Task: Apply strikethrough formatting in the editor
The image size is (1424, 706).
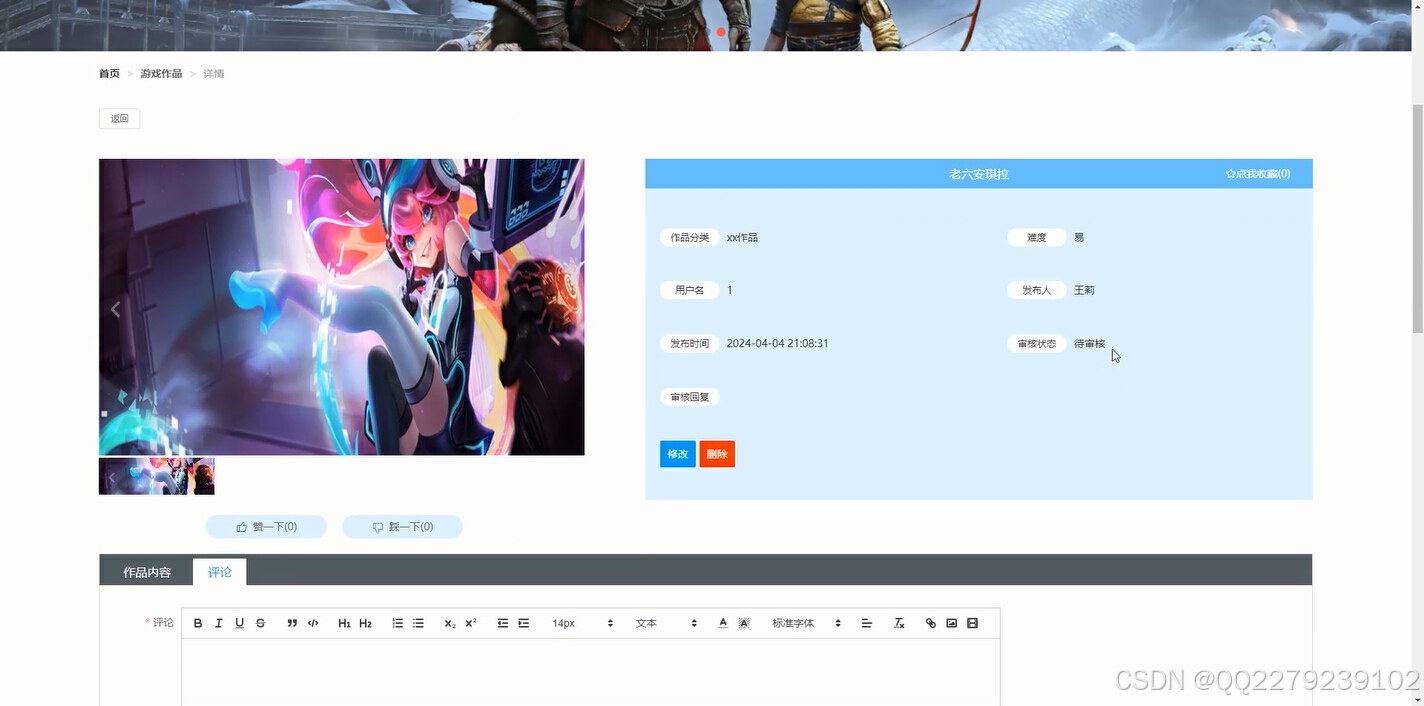Action: pos(260,622)
